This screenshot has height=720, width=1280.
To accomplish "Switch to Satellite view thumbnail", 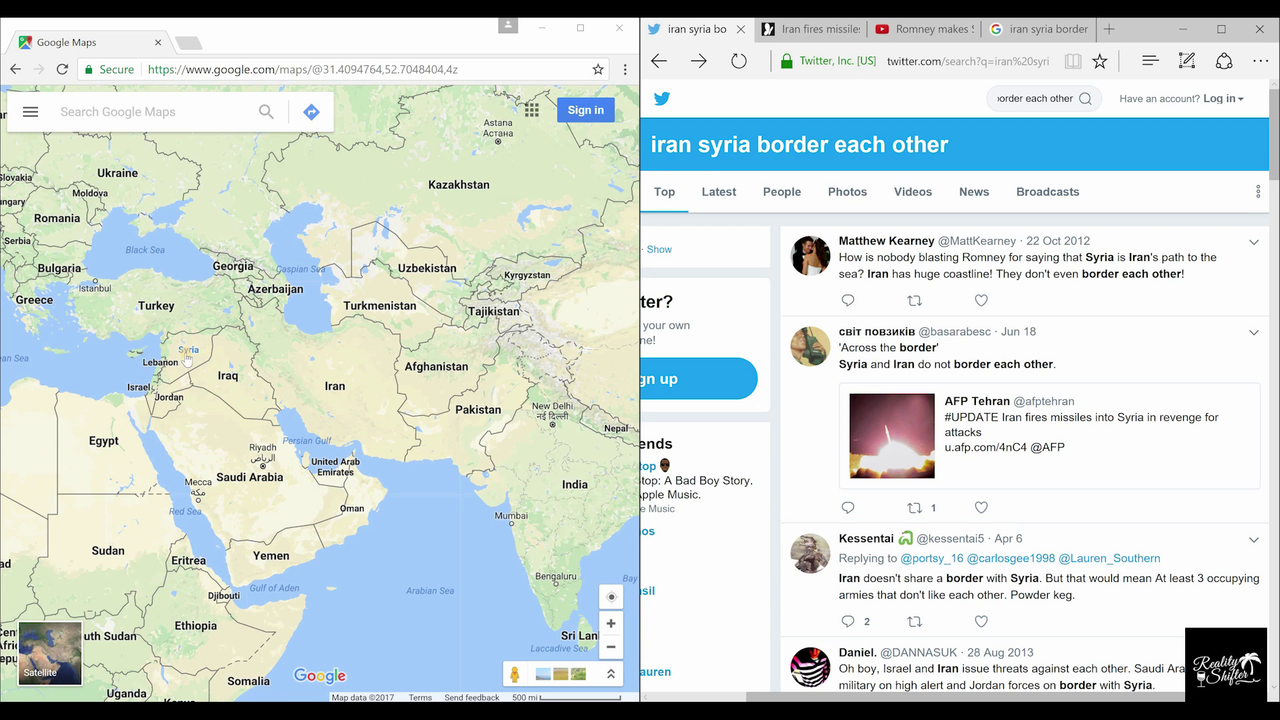I will (x=50, y=652).
